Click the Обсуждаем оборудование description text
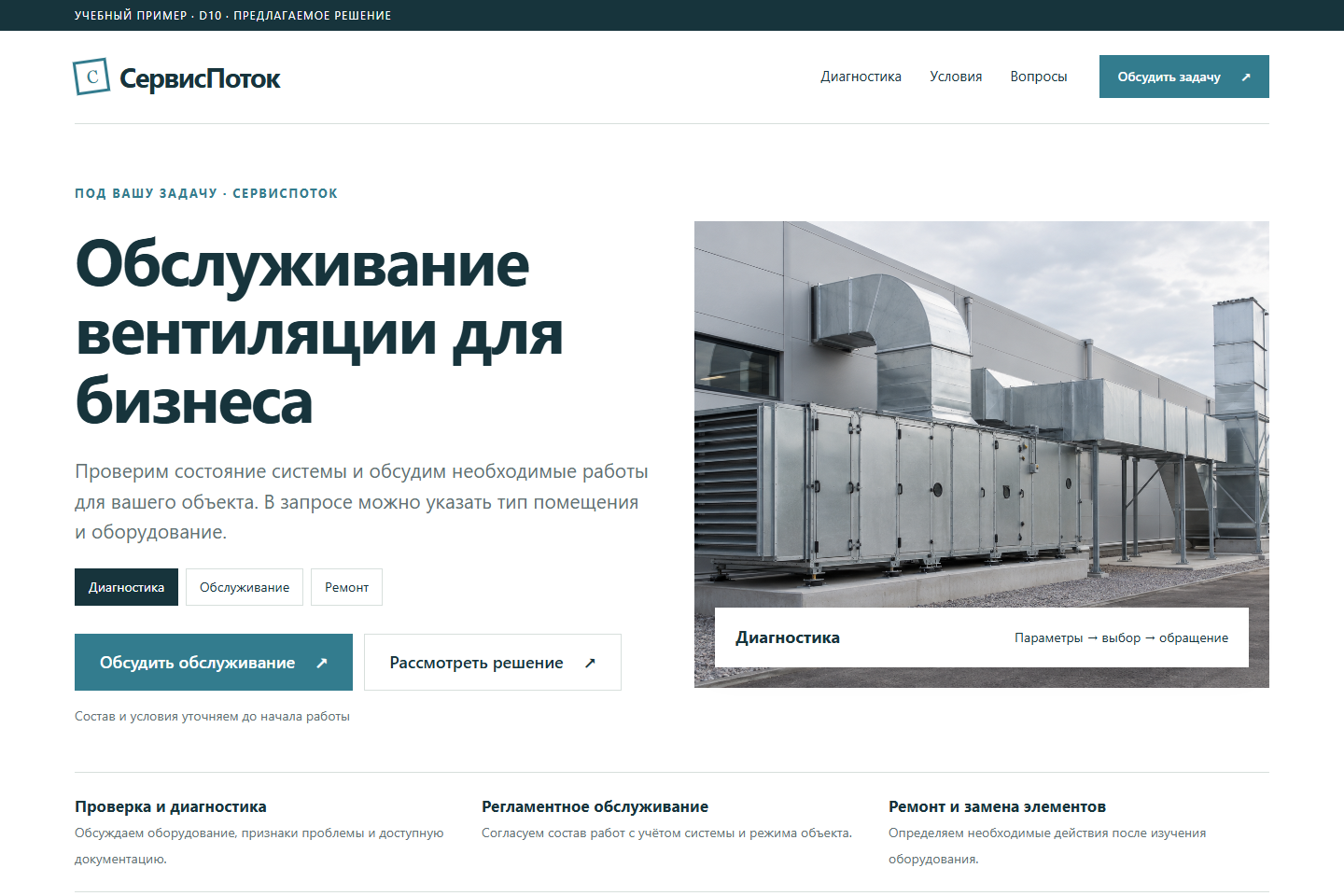The image size is (1344, 896). click(x=259, y=846)
